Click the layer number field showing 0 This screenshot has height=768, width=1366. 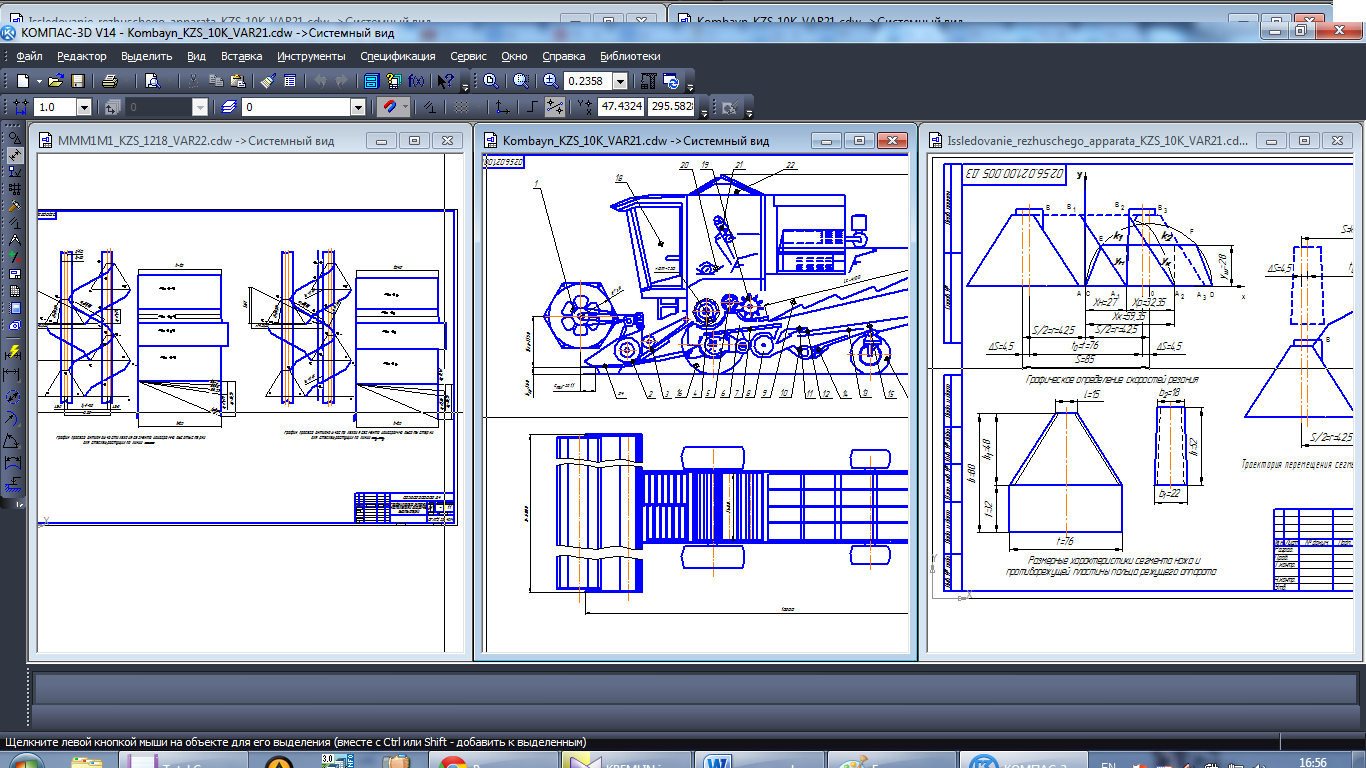point(296,107)
